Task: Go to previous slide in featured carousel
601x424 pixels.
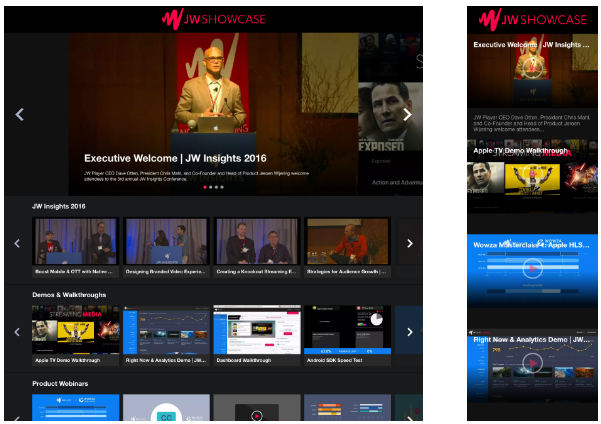Action: 19,114
